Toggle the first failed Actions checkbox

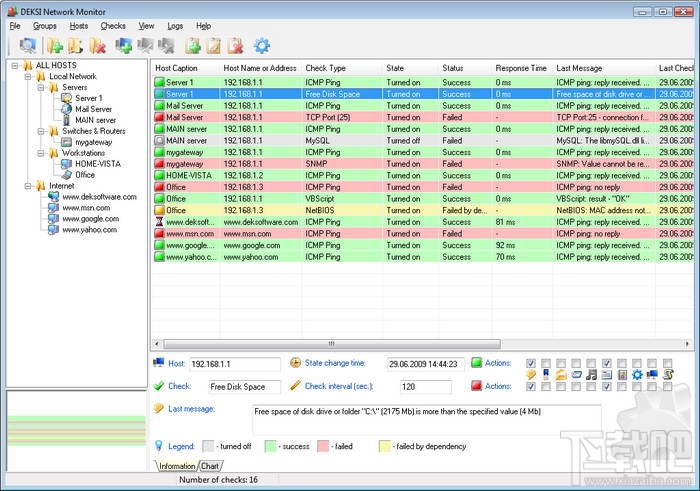coord(532,386)
